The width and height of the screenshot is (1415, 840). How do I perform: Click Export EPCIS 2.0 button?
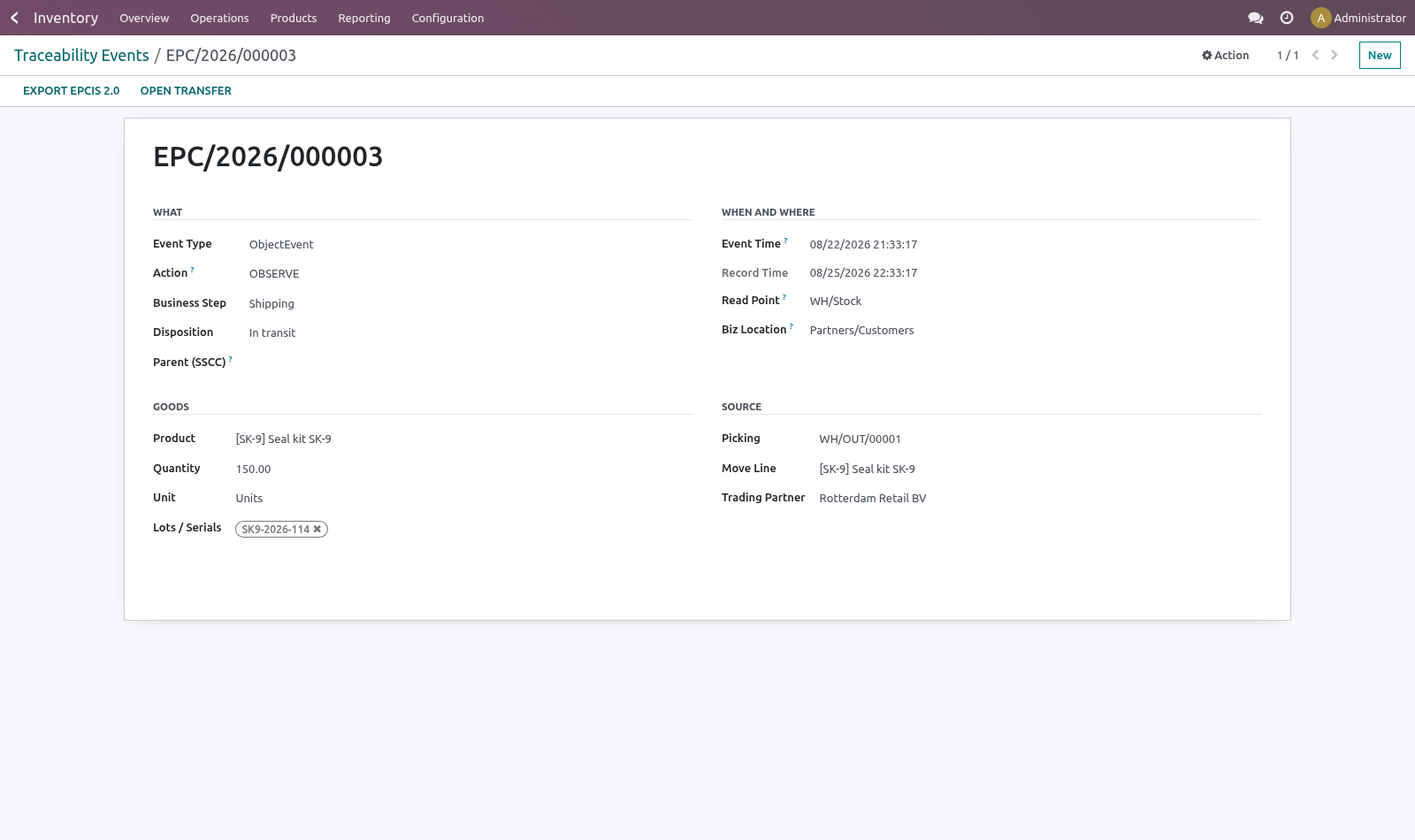71,90
